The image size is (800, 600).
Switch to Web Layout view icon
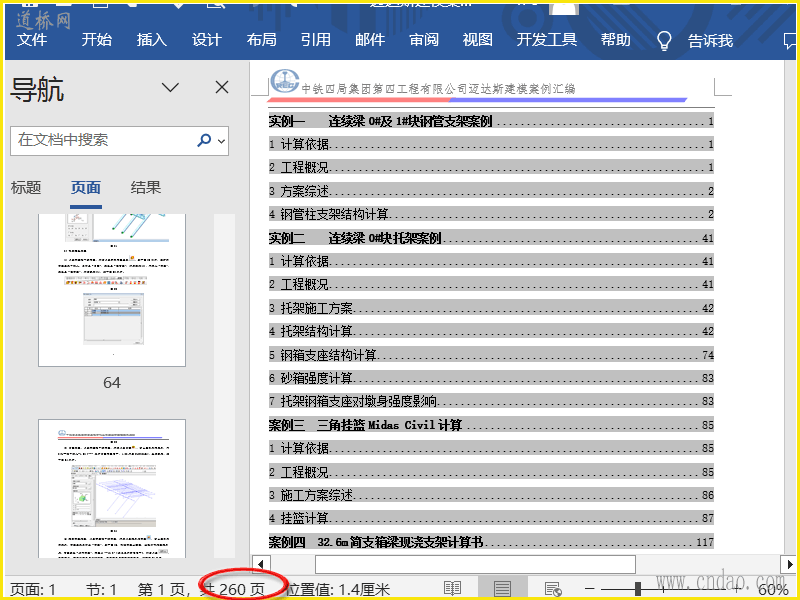click(553, 589)
